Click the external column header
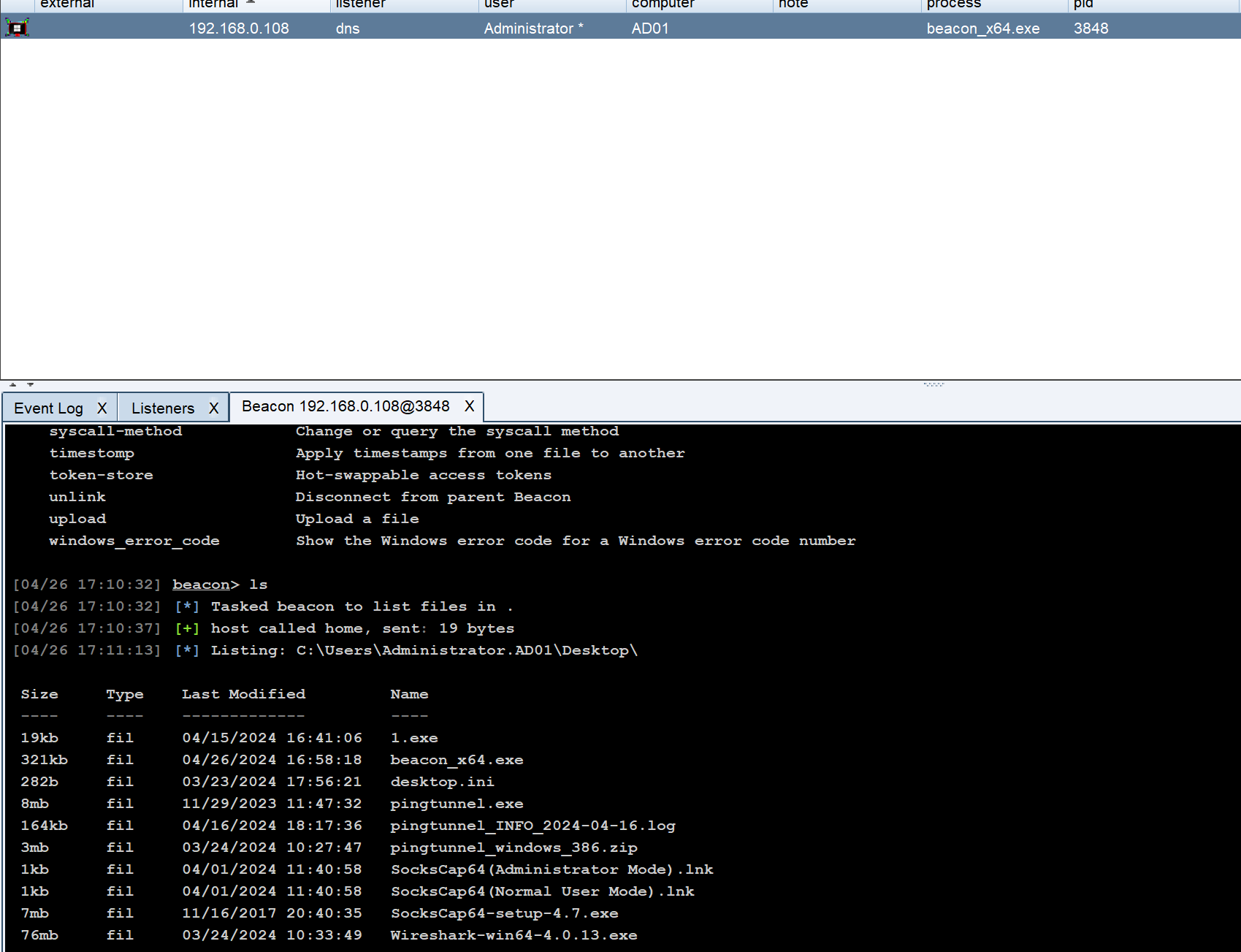The height and width of the screenshot is (952, 1241). [67, 4]
